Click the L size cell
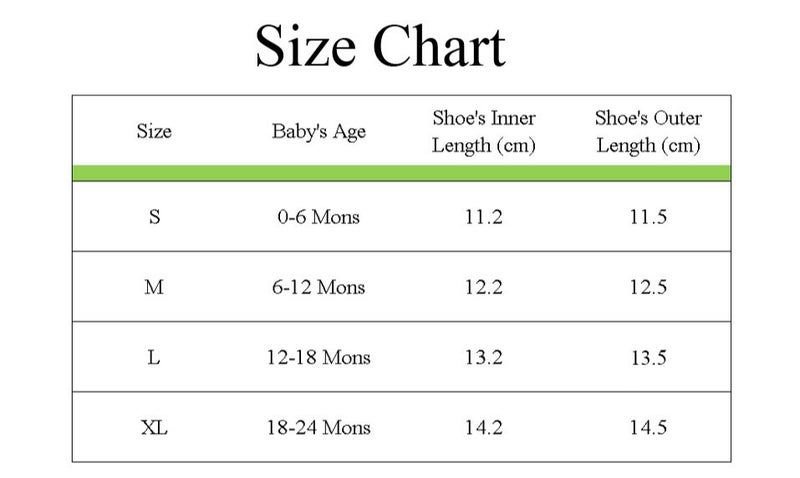The height and width of the screenshot is (478, 800). tap(154, 357)
